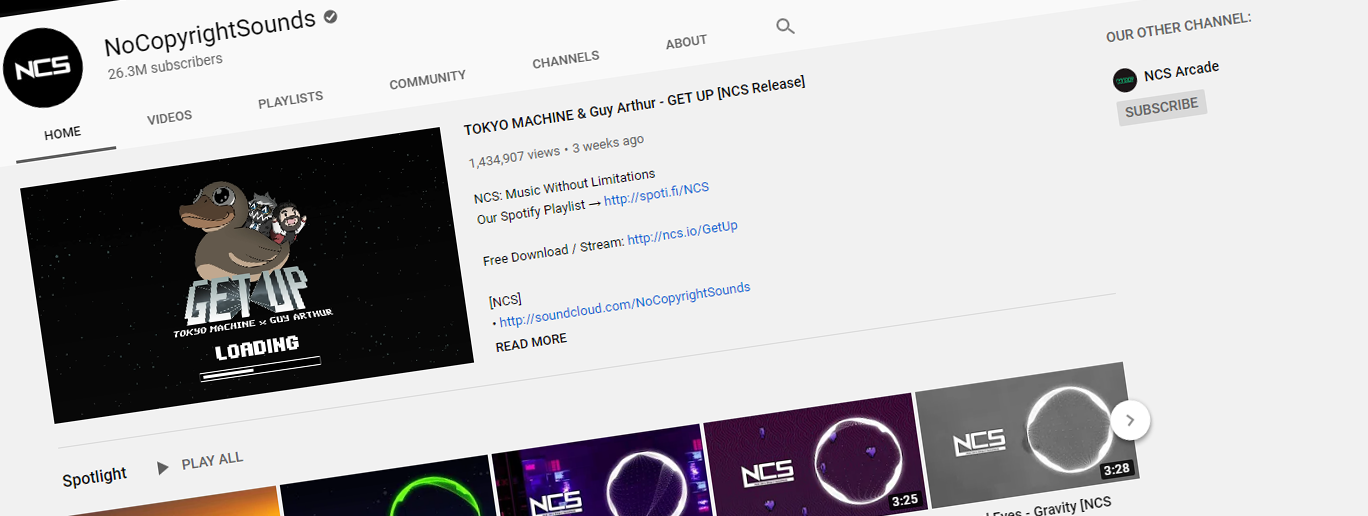Image resolution: width=1368 pixels, height=516 pixels.
Task: Open the HOME tab
Action: pyautogui.click(x=63, y=133)
